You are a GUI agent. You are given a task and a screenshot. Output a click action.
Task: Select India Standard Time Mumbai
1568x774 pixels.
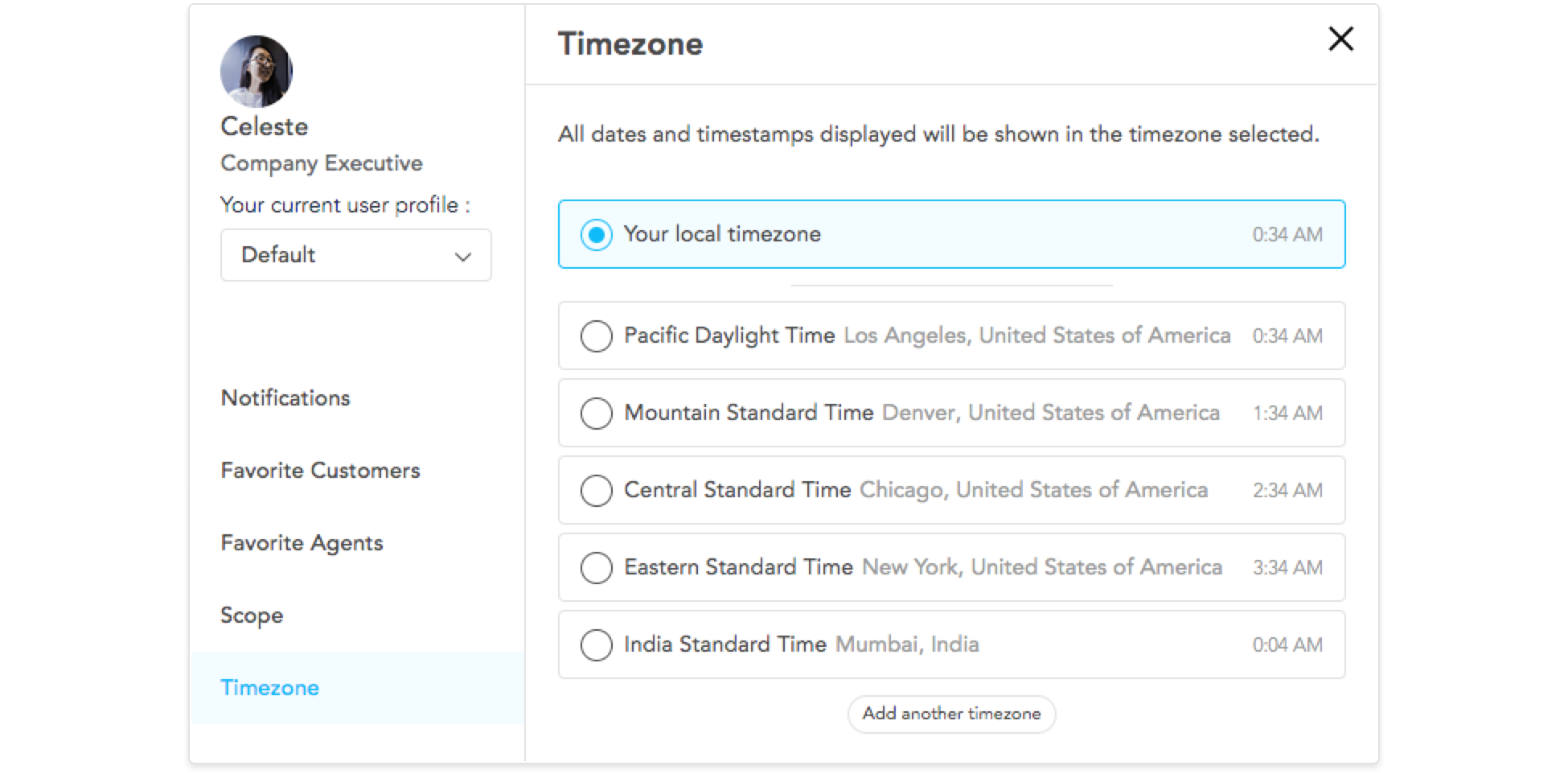tap(951, 644)
